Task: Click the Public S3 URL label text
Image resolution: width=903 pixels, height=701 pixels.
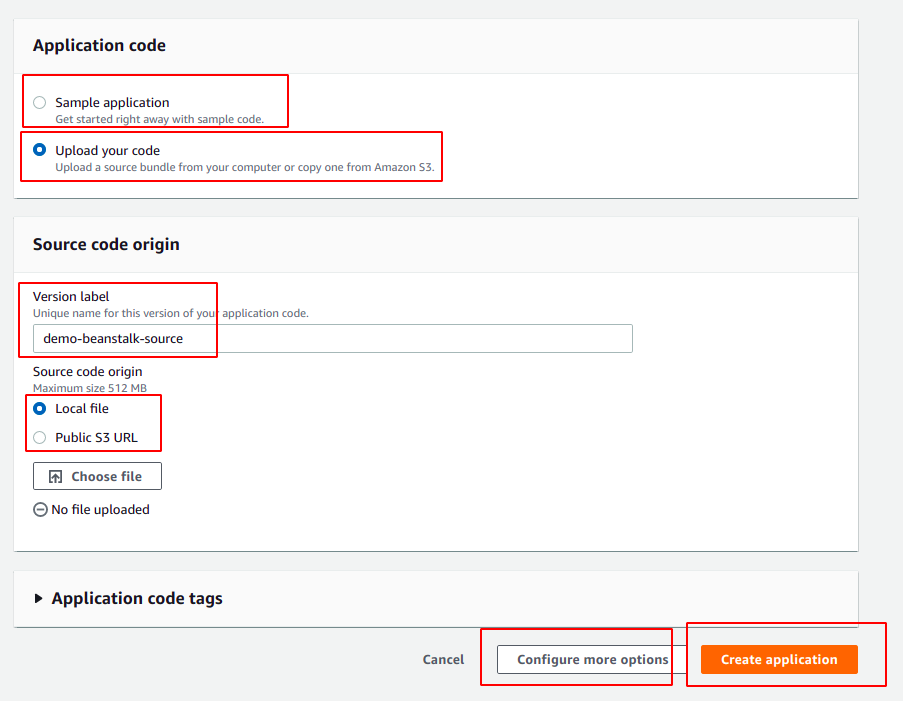Action: [x=96, y=438]
